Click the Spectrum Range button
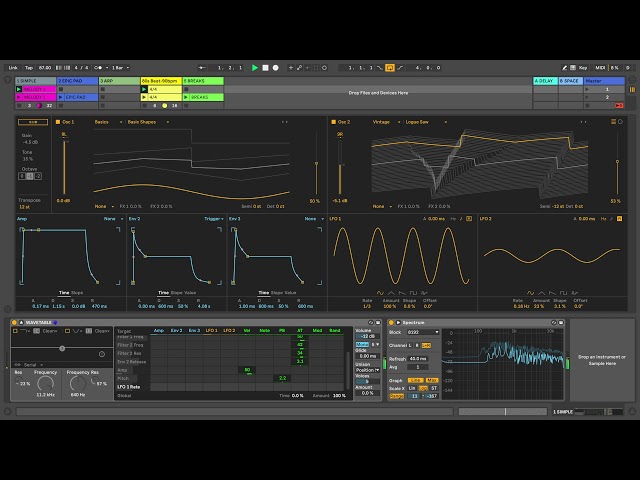Viewport: 640px width, 480px height. (x=397, y=396)
